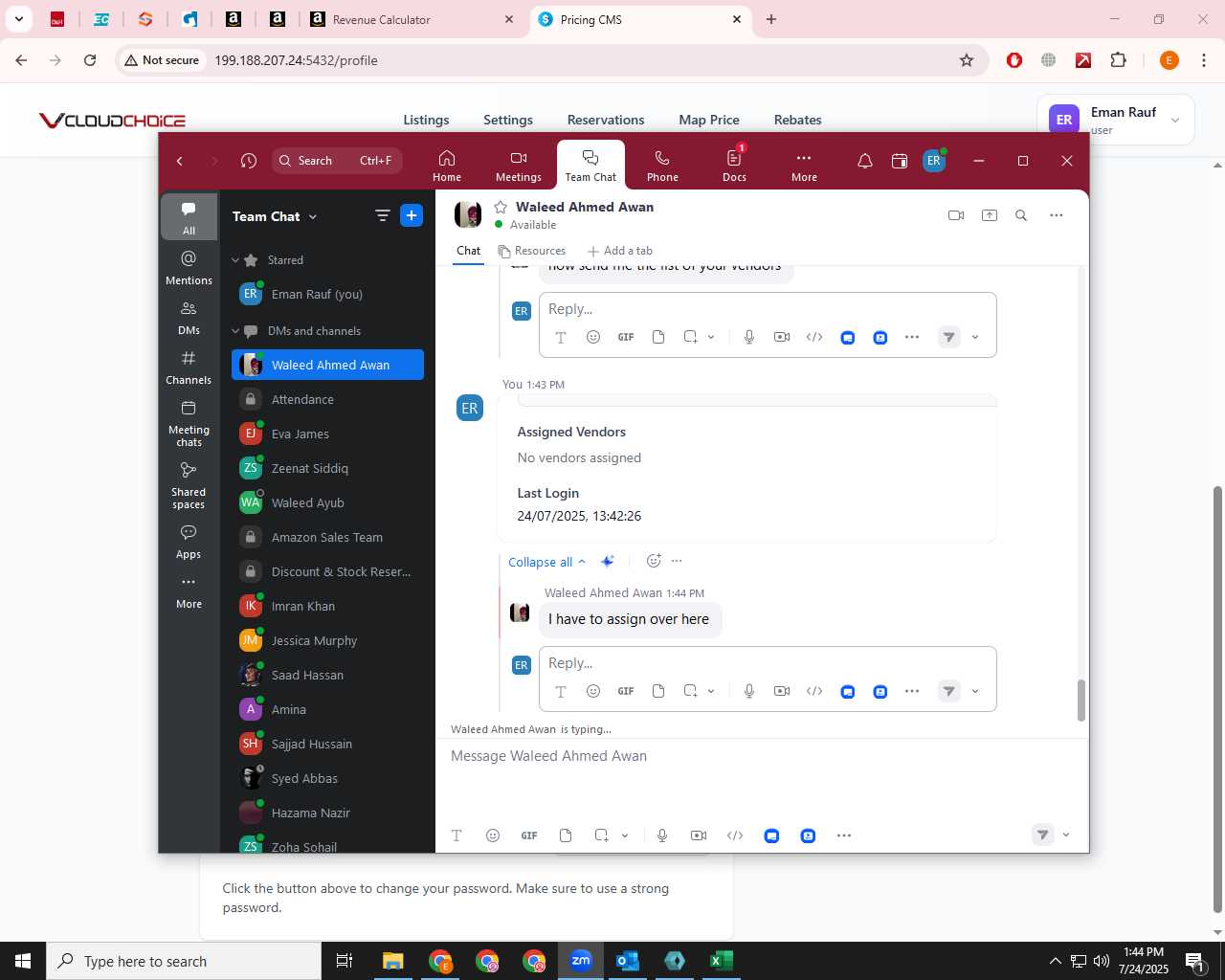1225x980 pixels.
Task: Open the Amazon Sales Team channel
Action: coord(327,538)
